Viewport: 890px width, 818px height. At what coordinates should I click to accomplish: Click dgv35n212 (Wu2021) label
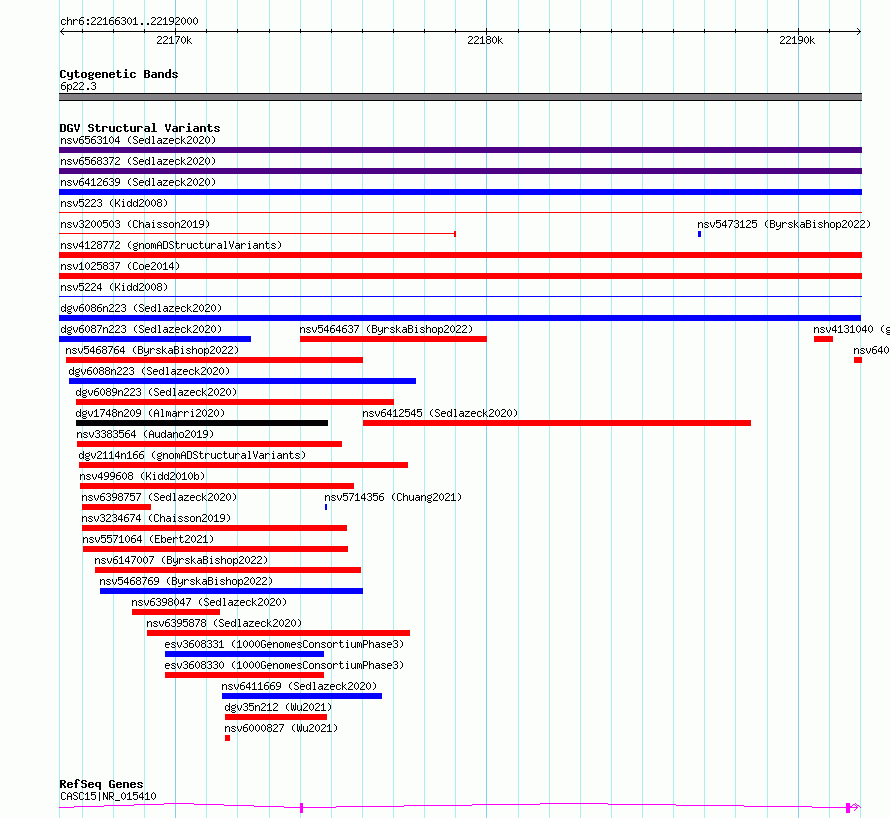click(278, 707)
